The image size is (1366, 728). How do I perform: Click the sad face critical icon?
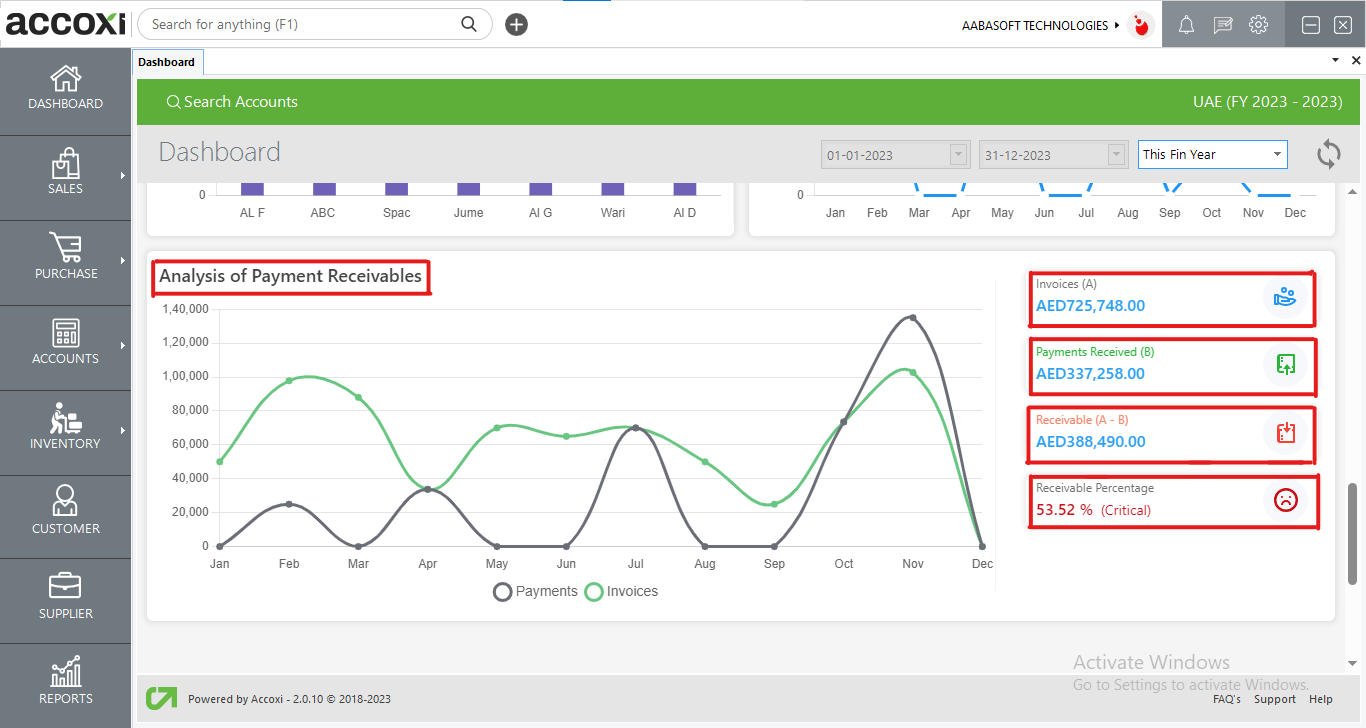[x=1285, y=500]
